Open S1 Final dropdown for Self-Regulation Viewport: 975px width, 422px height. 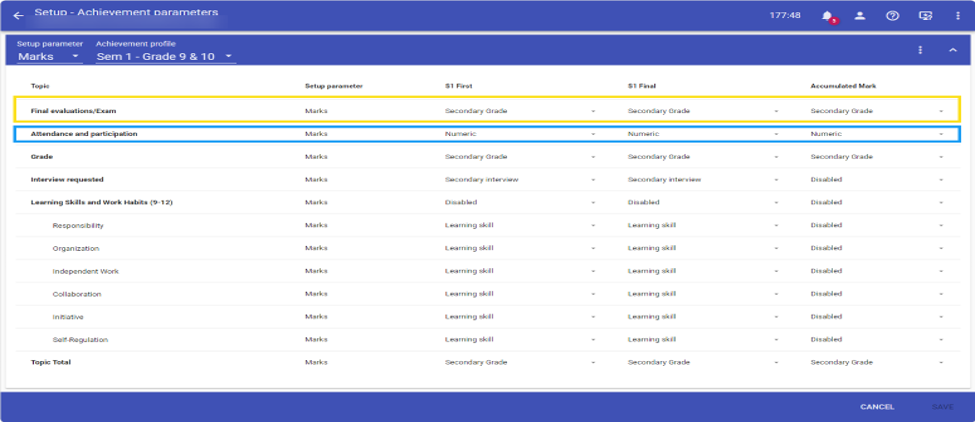pyautogui.click(x=703, y=340)
